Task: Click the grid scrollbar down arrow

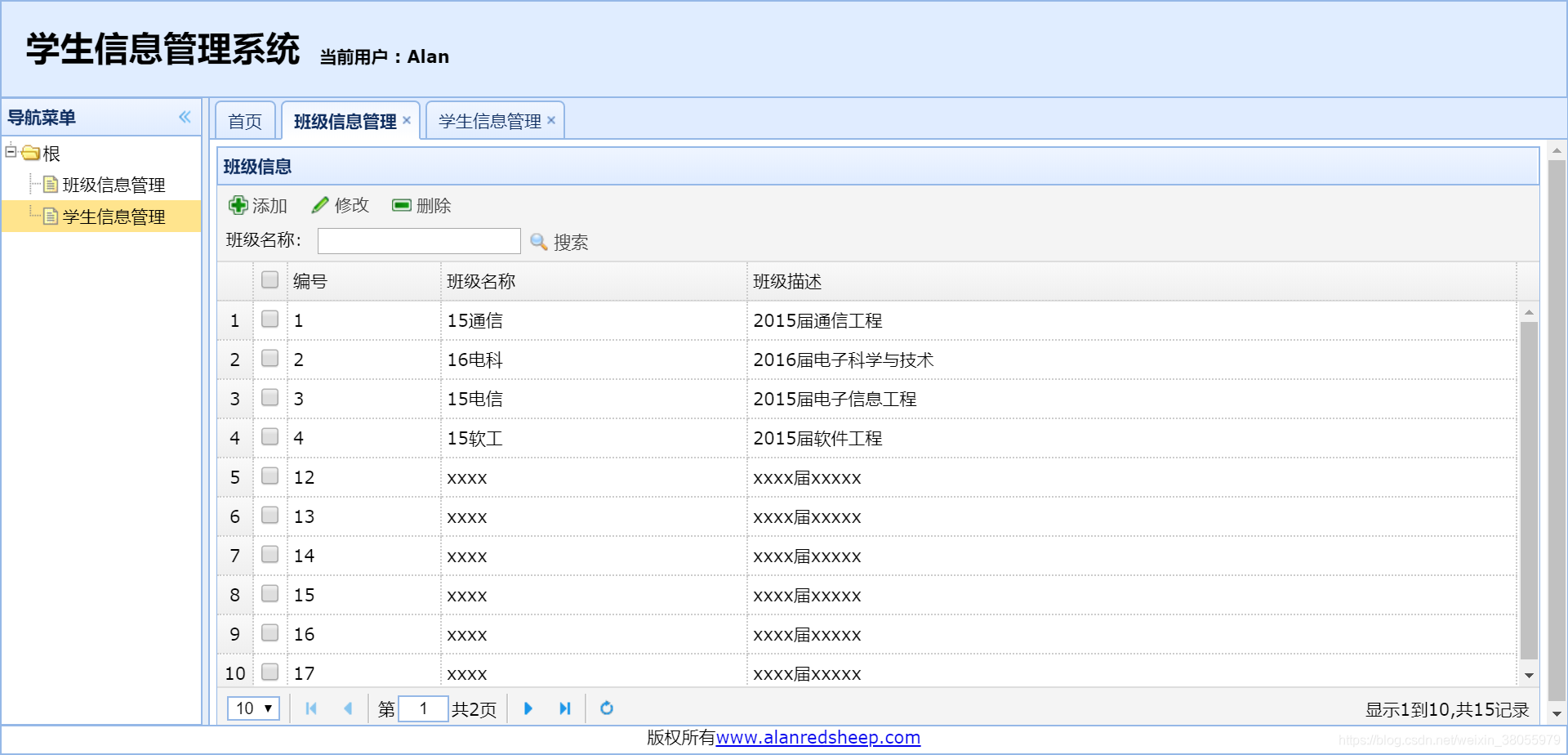Action: [x=1529, y=676]
